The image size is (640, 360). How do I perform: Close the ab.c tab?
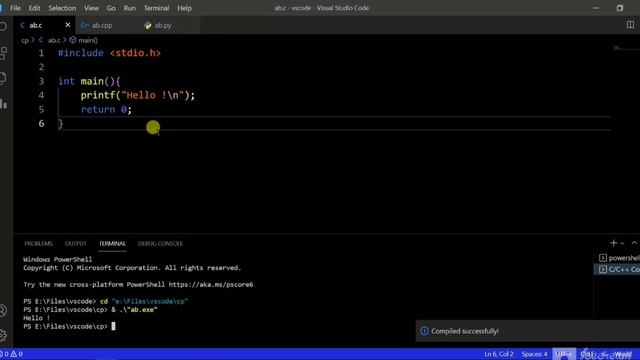click(68, 25)
